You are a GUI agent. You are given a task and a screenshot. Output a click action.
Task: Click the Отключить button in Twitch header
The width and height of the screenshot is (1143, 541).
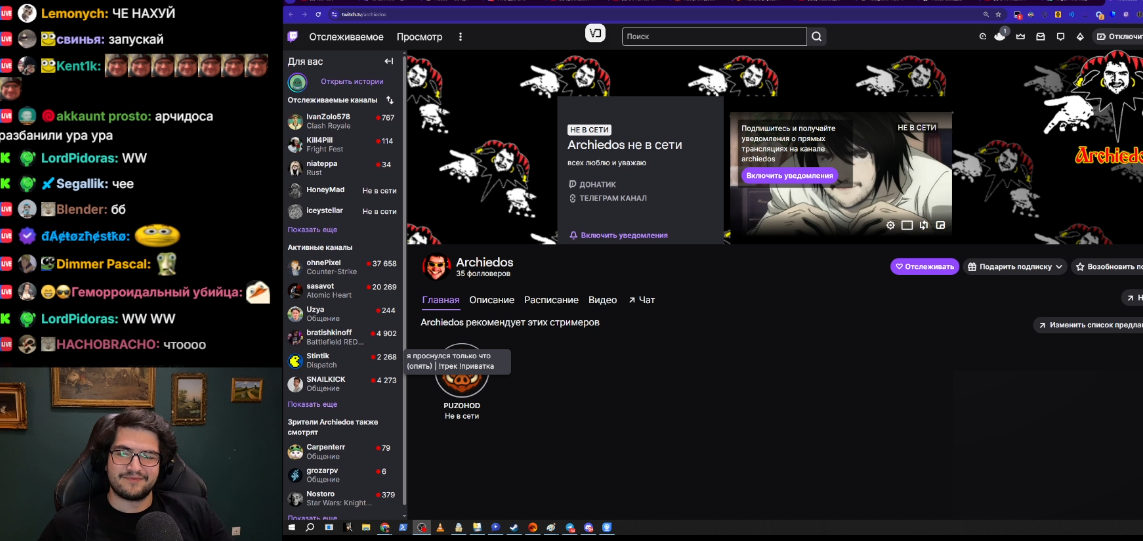[x=1118, y=36]
